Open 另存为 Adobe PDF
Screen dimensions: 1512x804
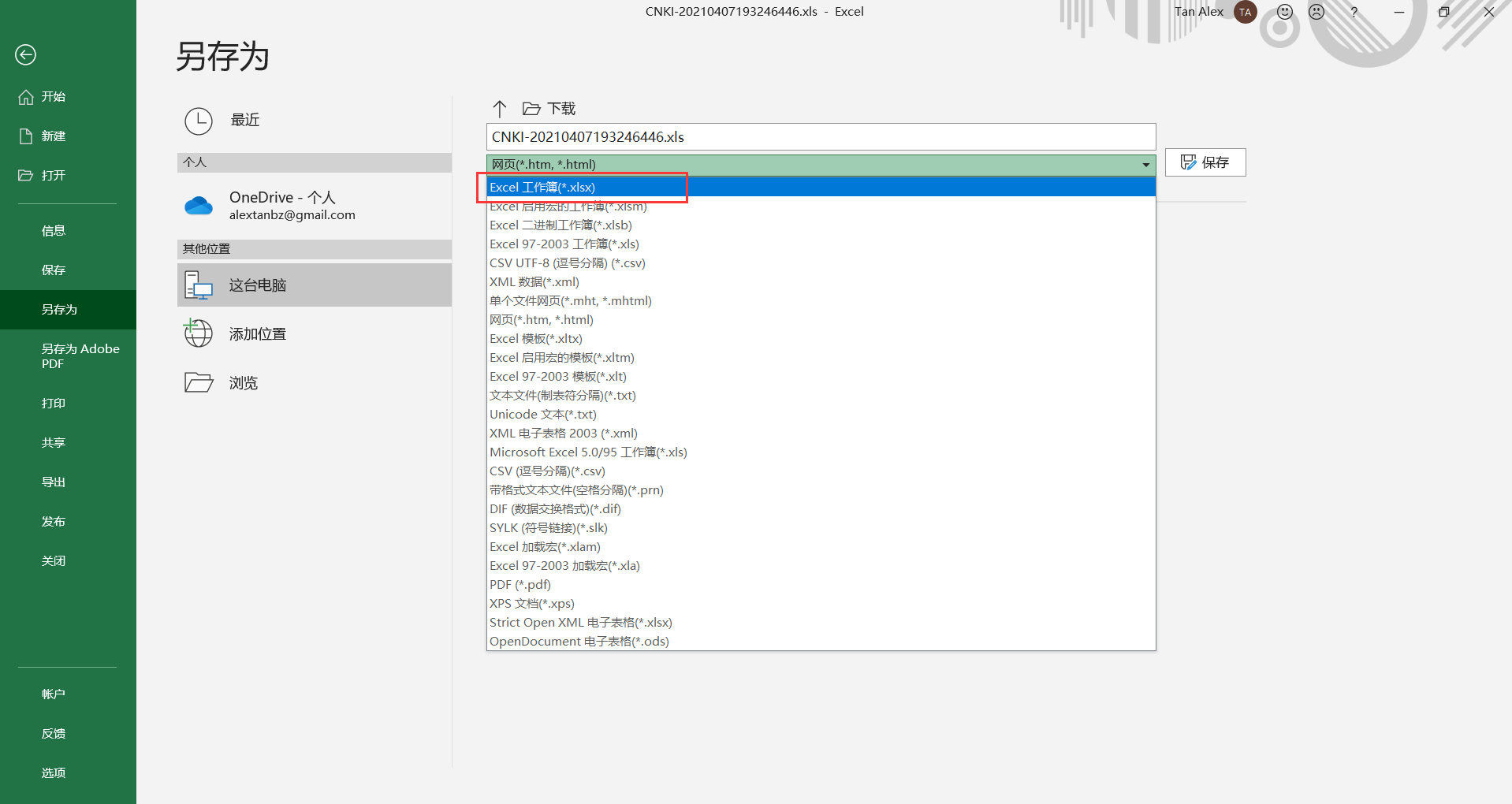(68, 356)
